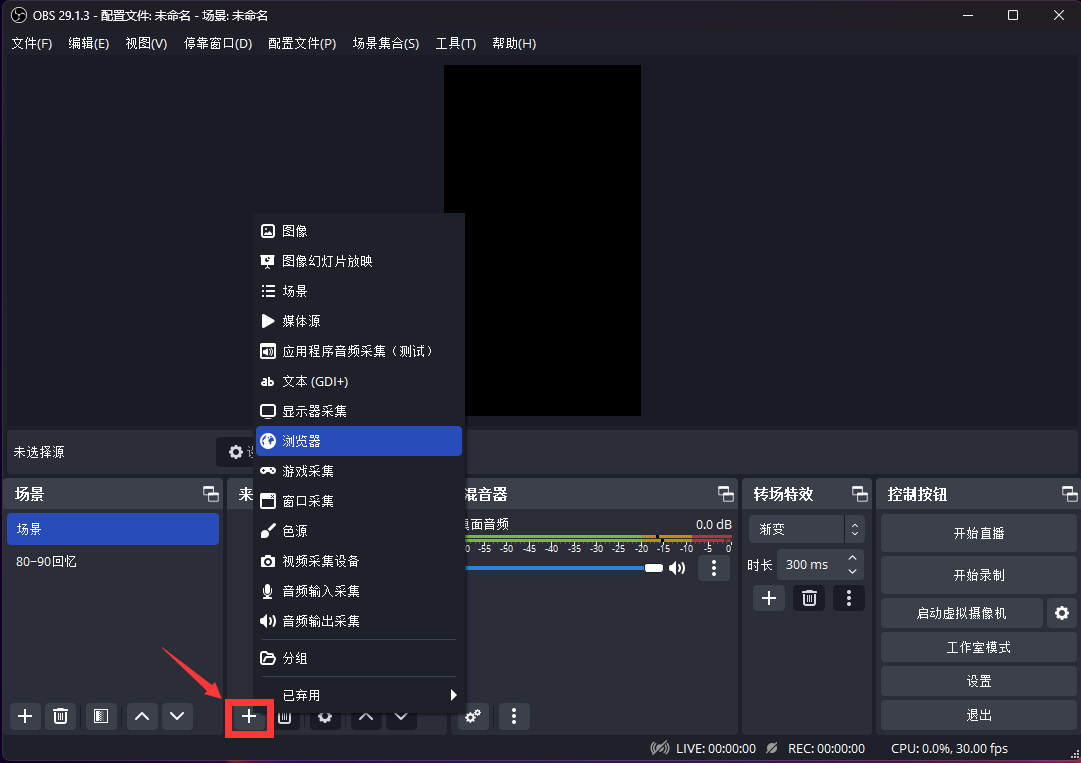
Task: Create a 分组 from the source menu
Action: point(359,658)
